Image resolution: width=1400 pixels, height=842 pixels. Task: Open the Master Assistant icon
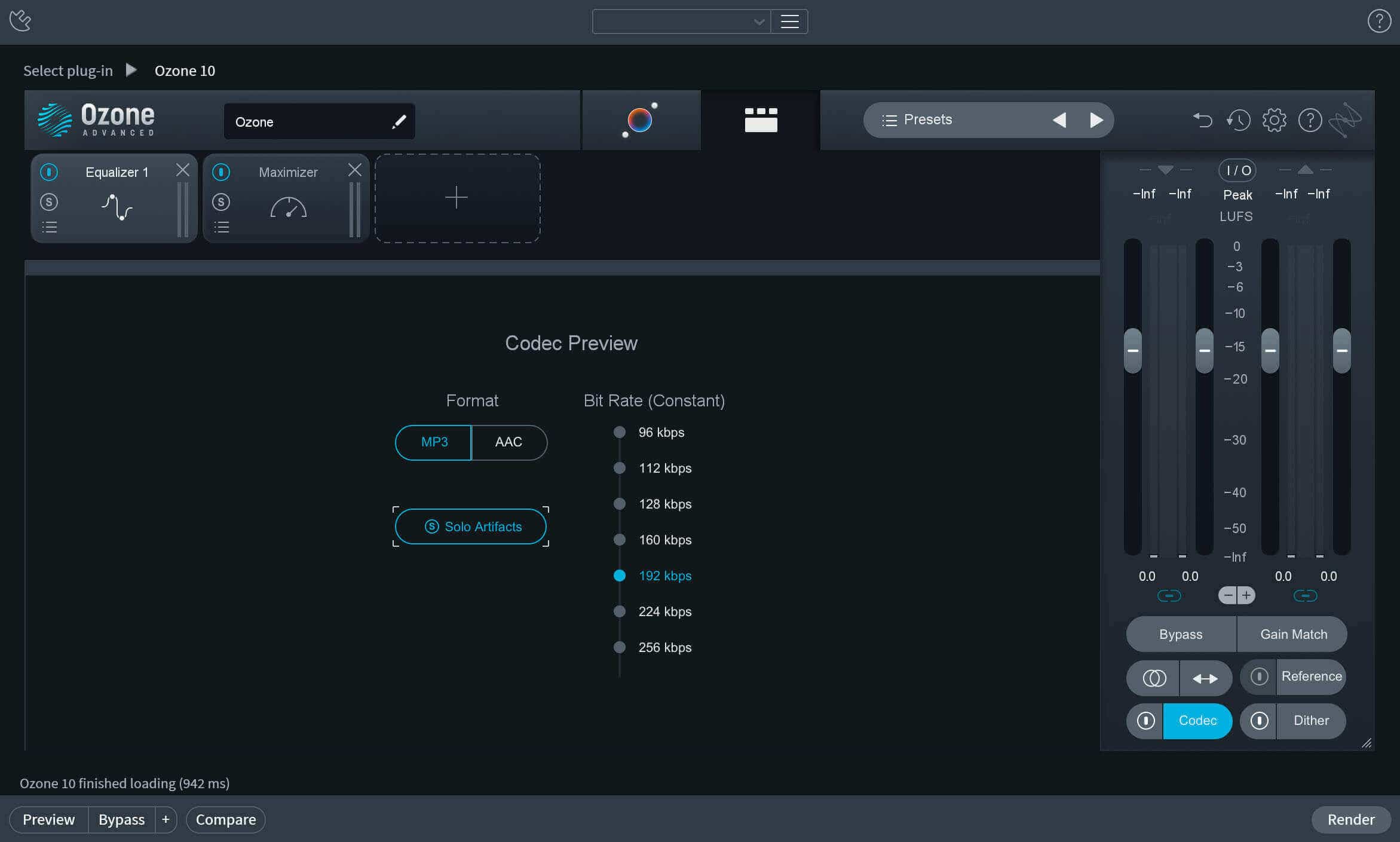click(640, 120)
